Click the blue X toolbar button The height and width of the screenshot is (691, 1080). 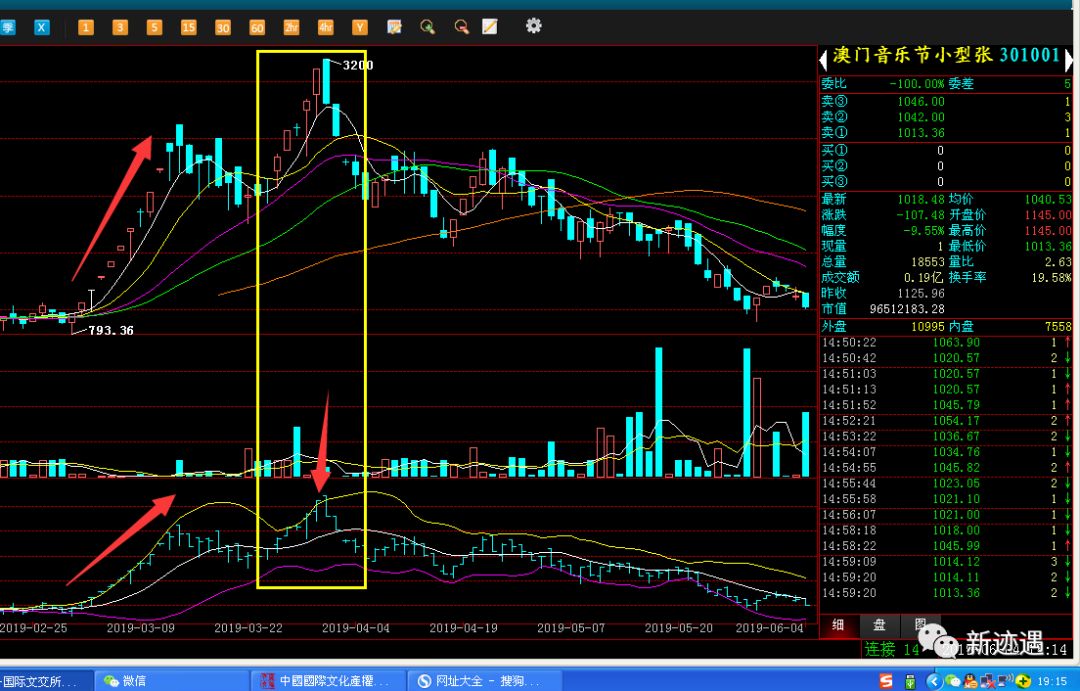tap(42, 28)
